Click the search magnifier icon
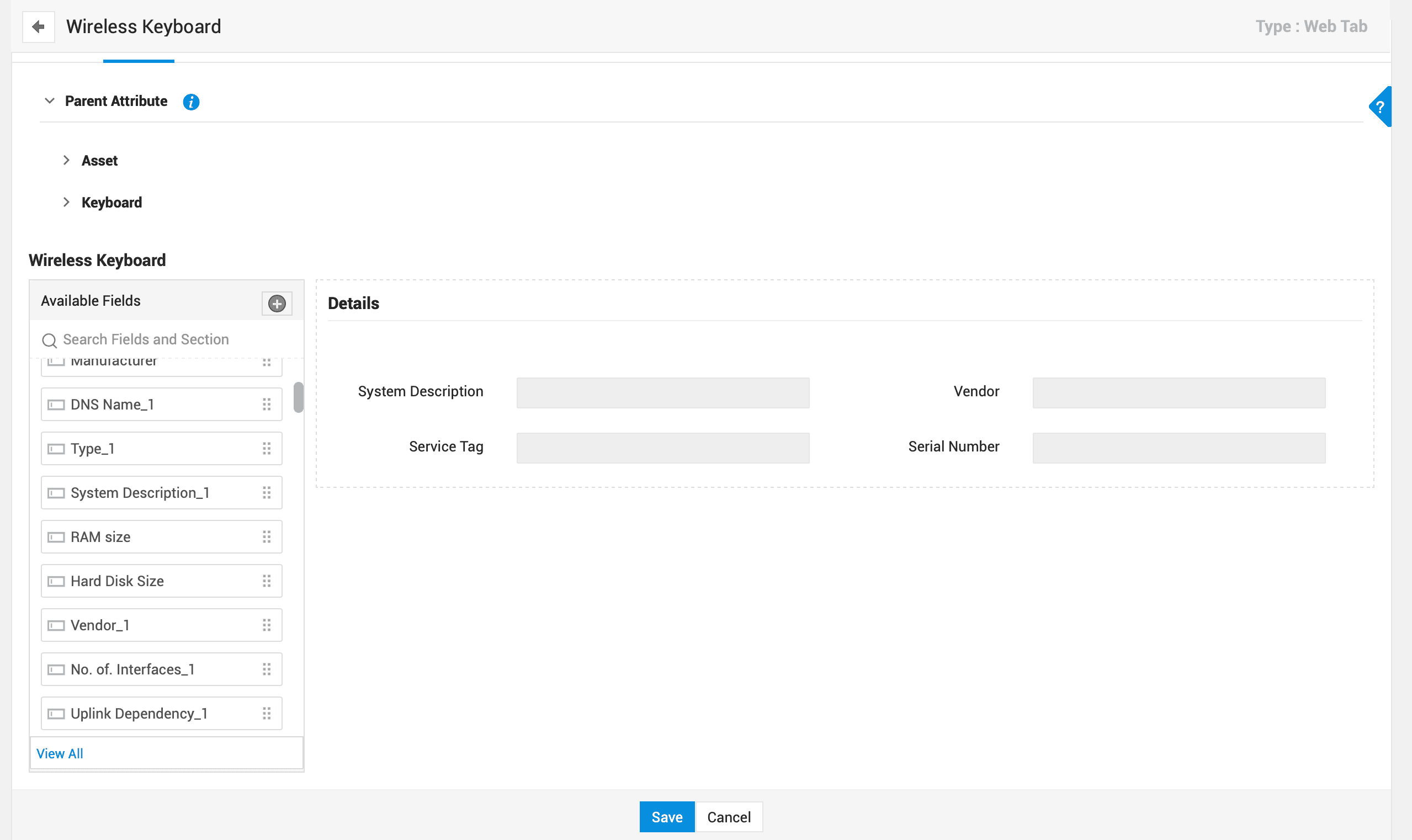The image size is (1412, 840). (49, 340)
